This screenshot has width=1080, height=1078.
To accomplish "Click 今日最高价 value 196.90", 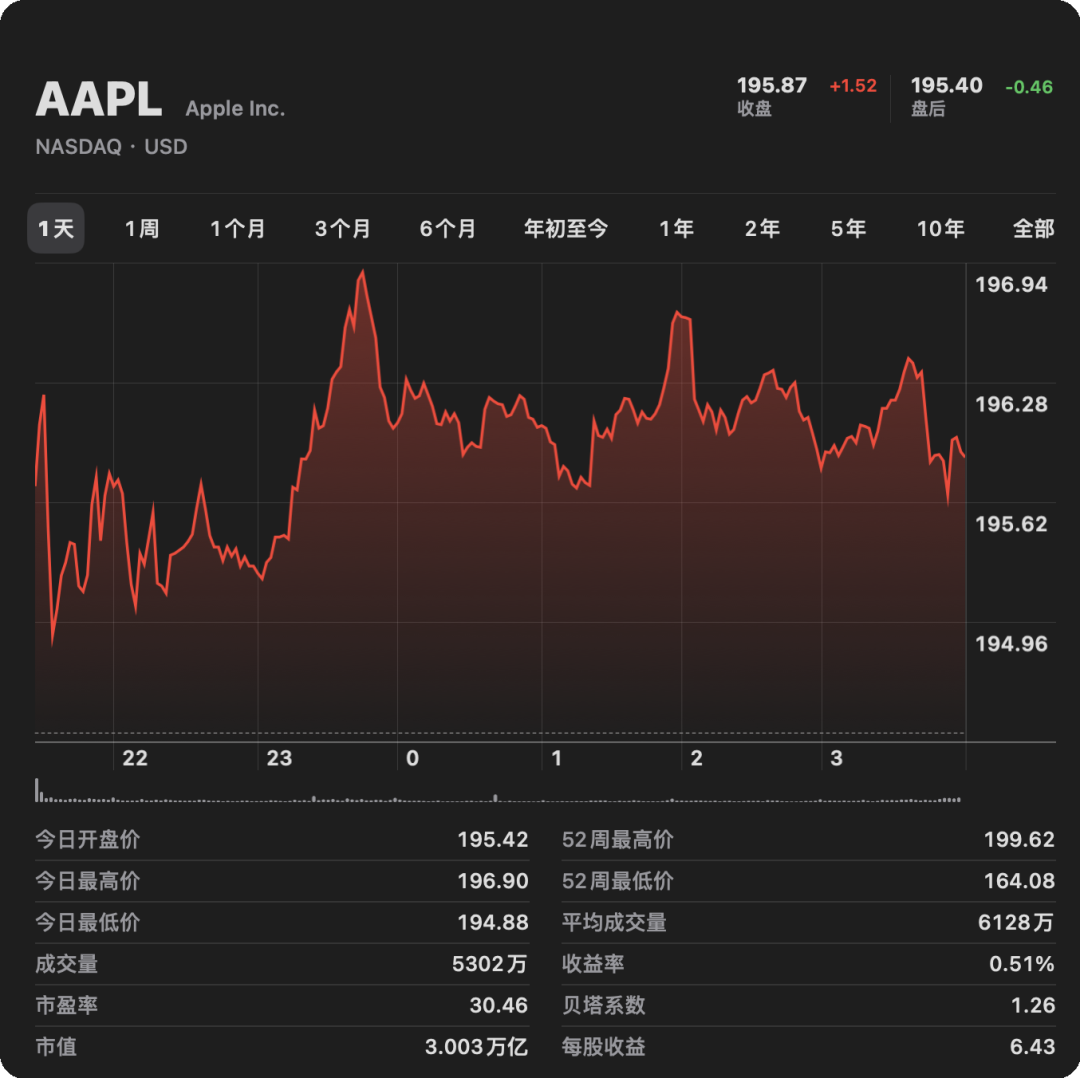I will [492, 881].
